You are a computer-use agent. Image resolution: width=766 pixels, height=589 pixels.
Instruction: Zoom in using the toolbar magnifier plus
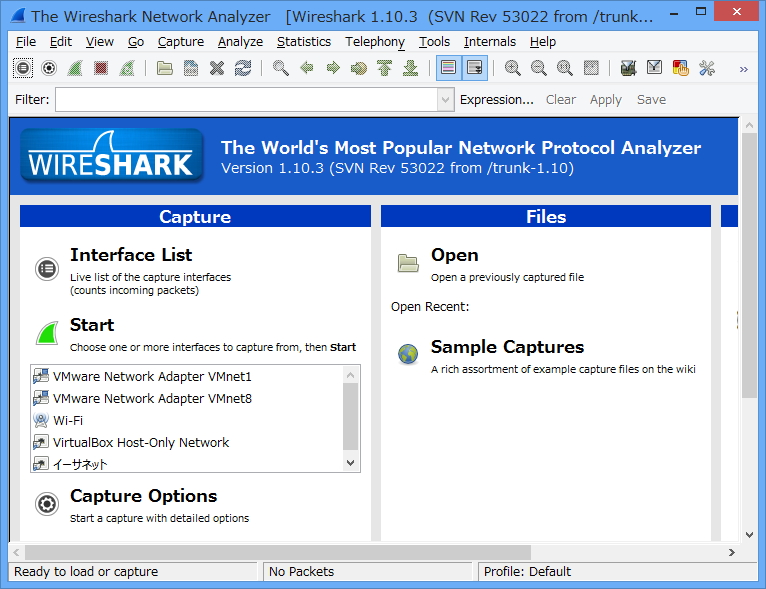512,68
